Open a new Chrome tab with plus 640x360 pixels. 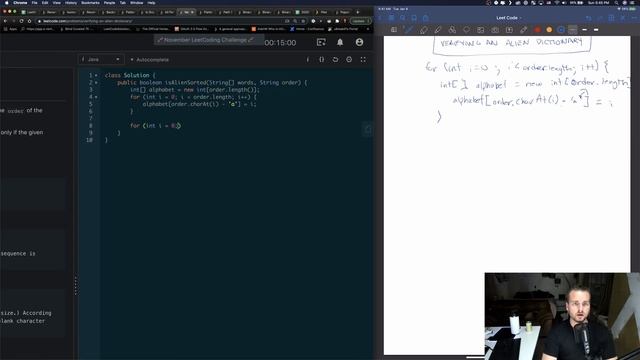coord(358,12)
